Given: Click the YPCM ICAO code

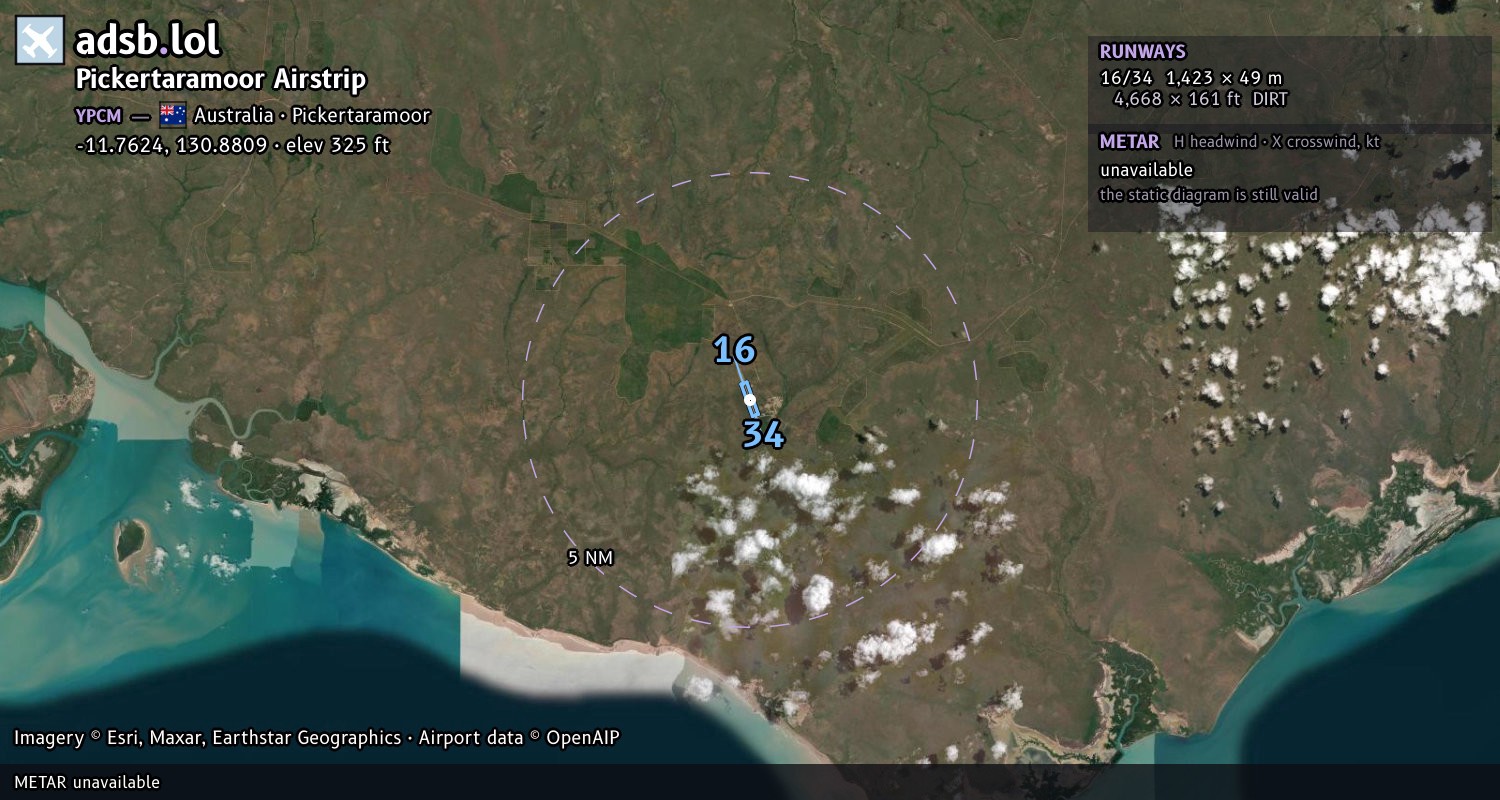Looking at the screenshot, I should [x=98, y=115].
